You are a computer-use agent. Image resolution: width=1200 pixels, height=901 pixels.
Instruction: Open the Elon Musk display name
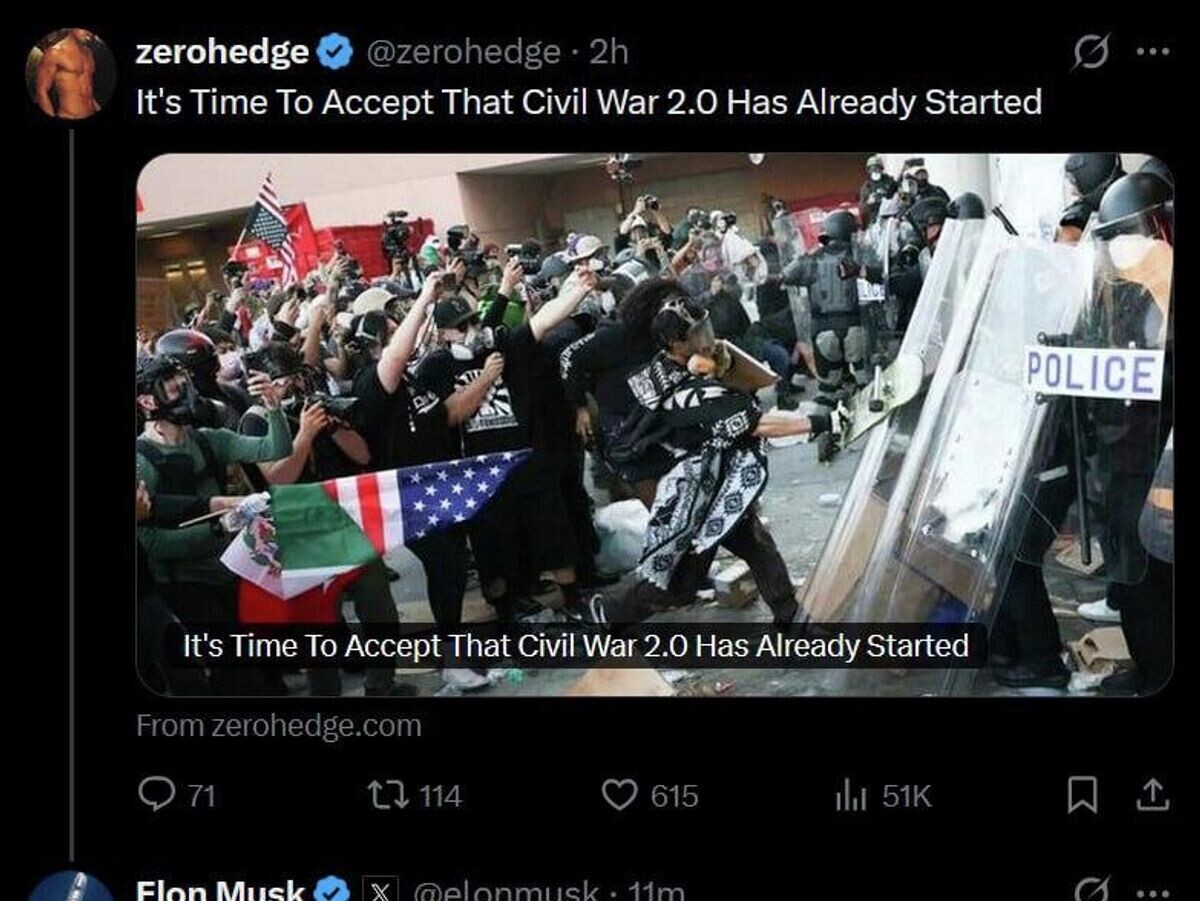point(220,890)
